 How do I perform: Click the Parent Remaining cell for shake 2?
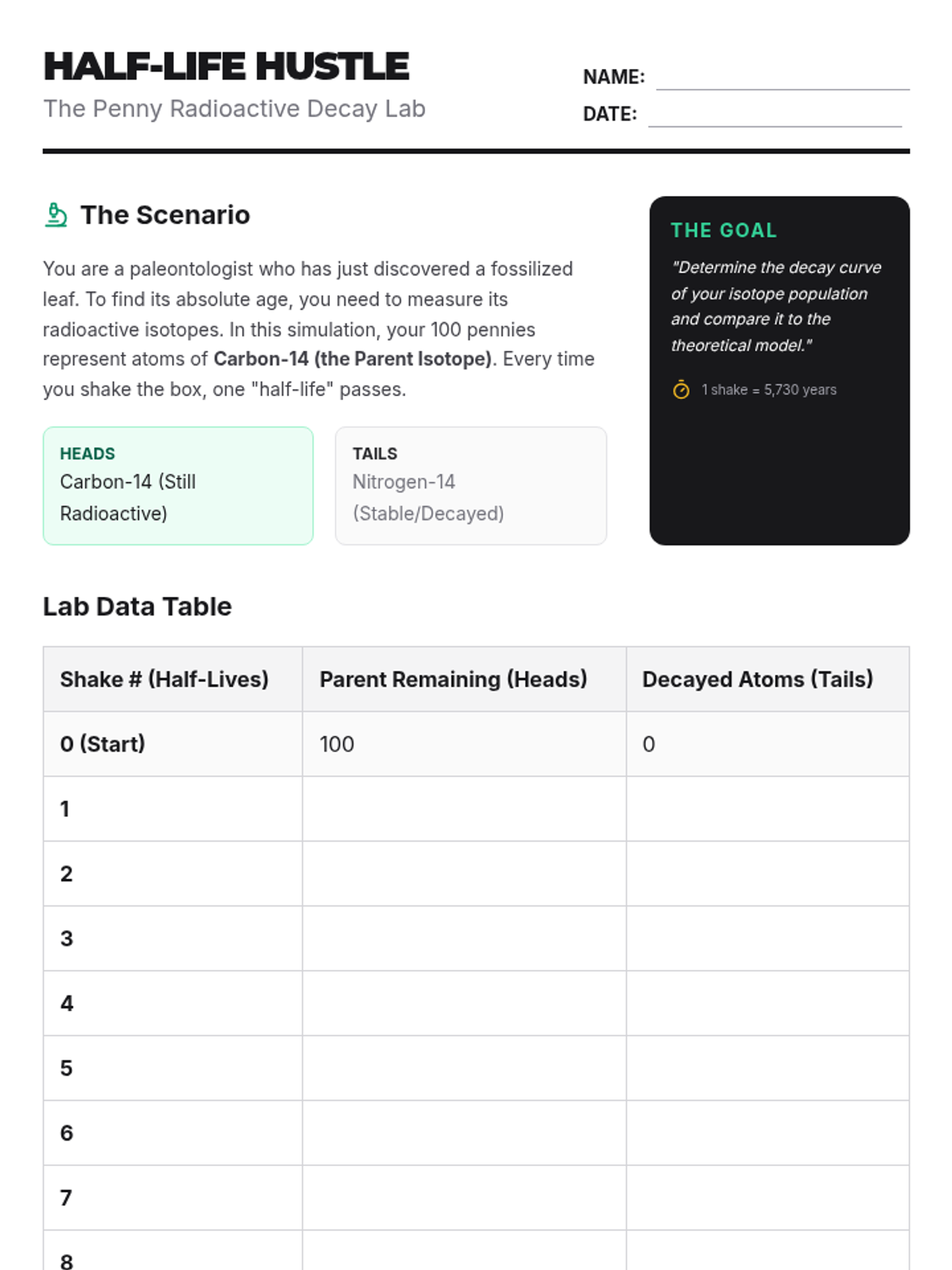coord(464,874)
